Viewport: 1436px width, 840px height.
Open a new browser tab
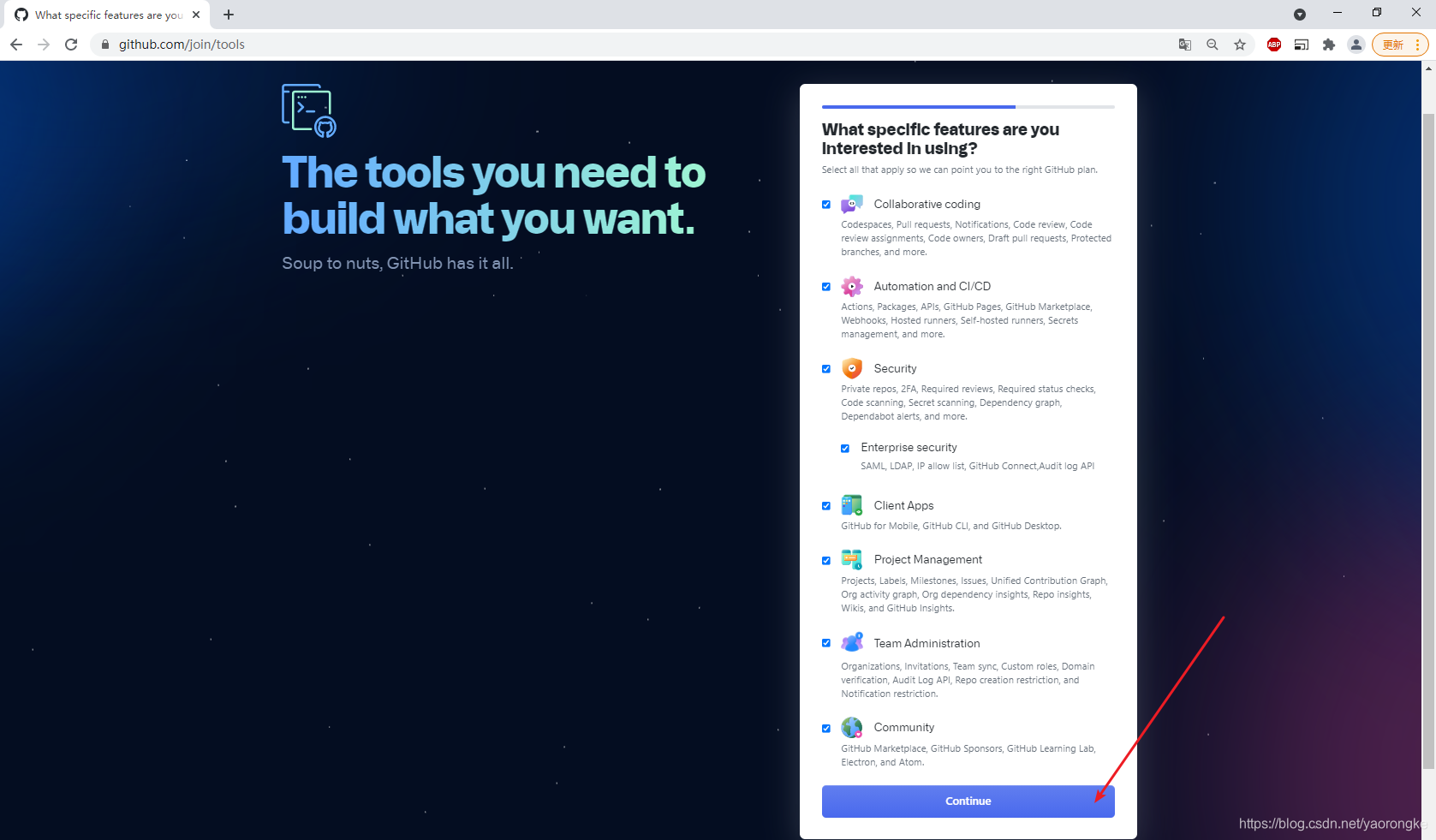(229, 15)
